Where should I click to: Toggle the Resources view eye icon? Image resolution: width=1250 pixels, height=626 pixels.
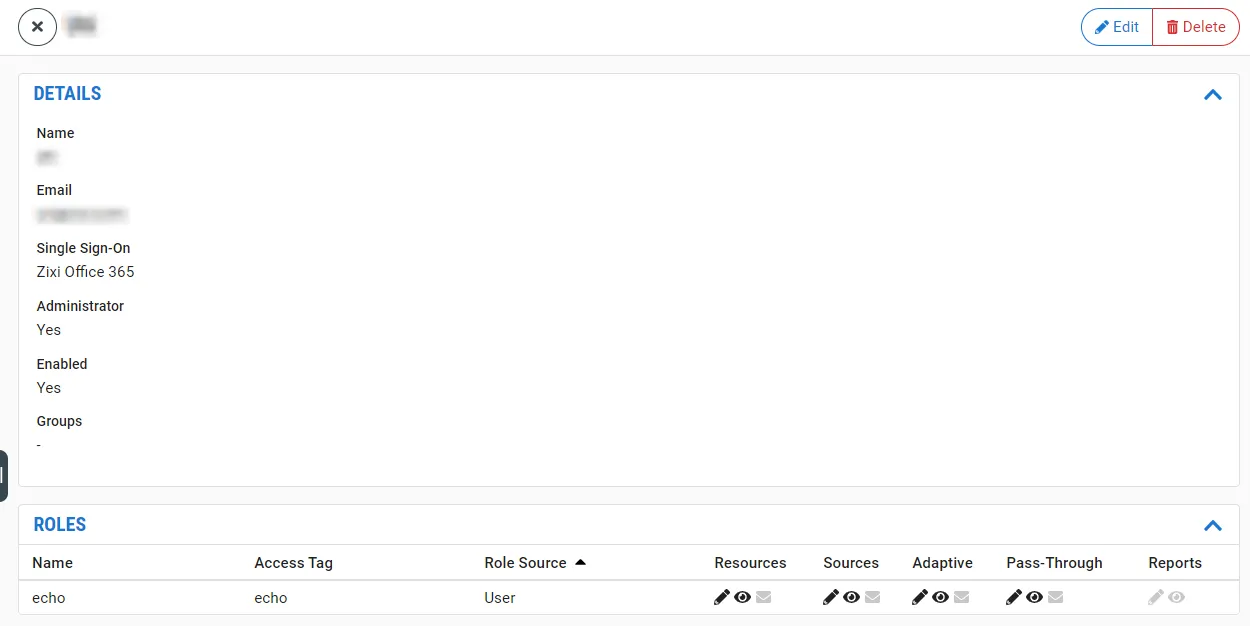point(743,597)
